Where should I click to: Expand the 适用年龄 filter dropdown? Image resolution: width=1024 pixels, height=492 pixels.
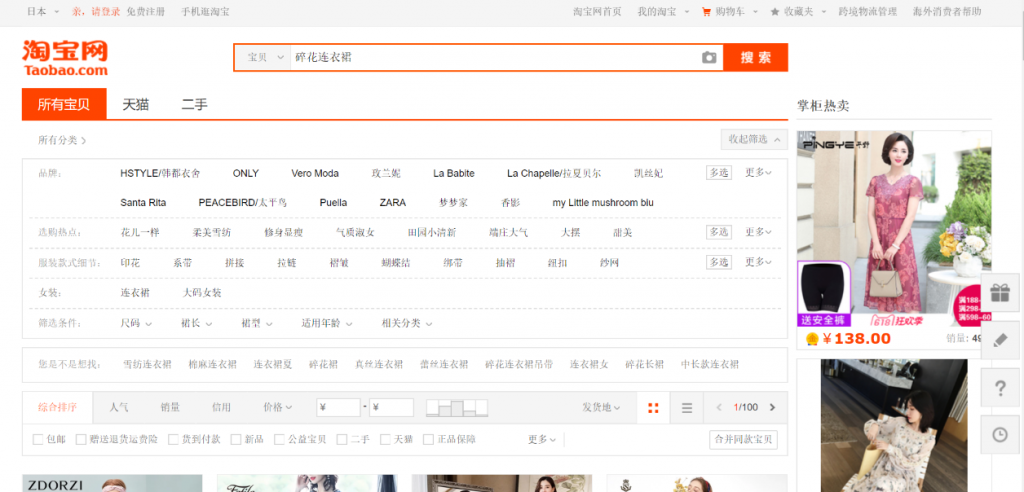(x=327, y=323)
